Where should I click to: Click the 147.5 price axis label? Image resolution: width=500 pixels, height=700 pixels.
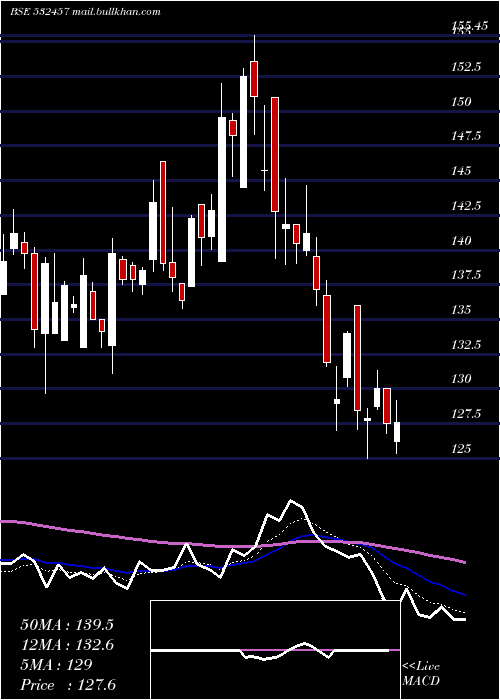[x=466, y=136]
